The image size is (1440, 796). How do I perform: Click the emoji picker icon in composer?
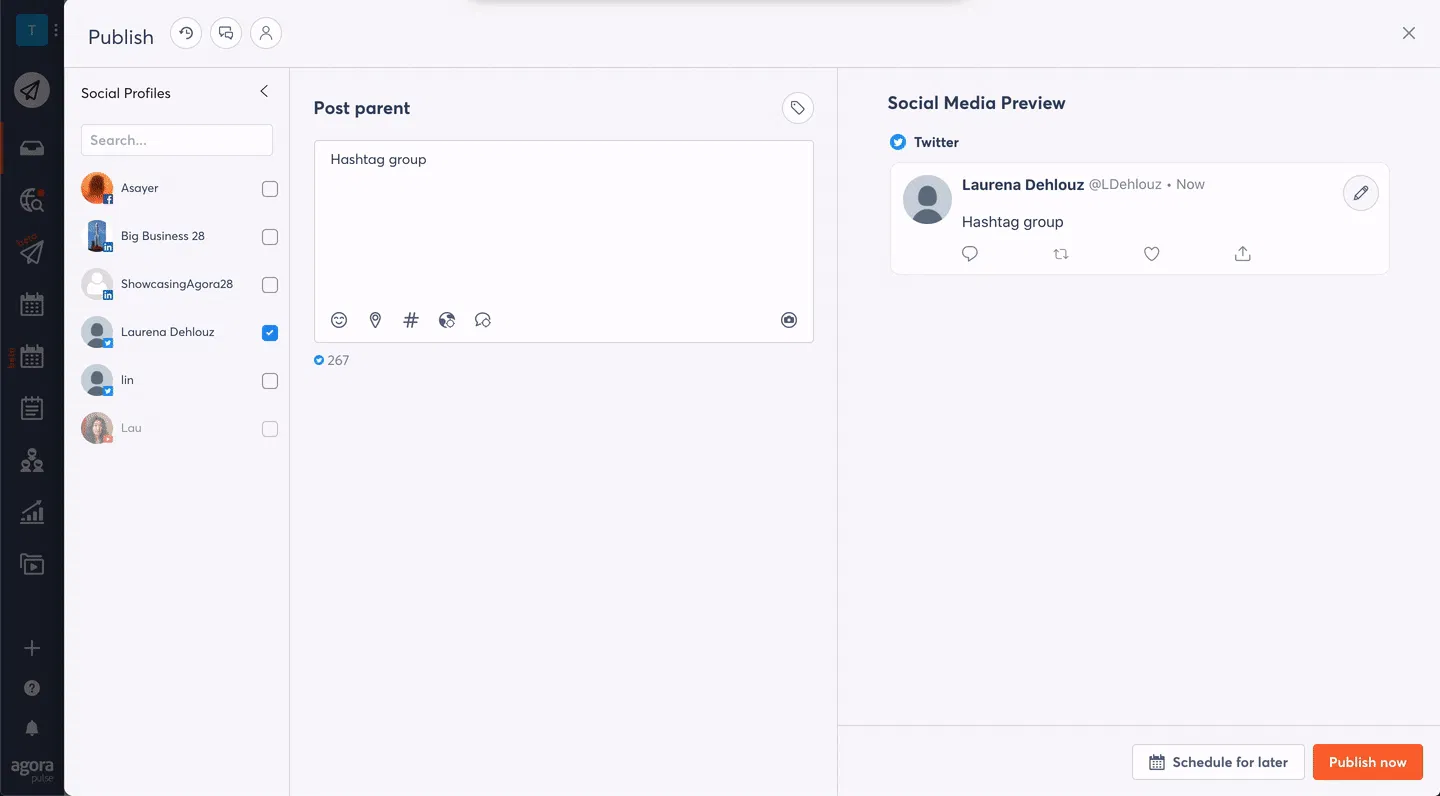pos(339,320)
